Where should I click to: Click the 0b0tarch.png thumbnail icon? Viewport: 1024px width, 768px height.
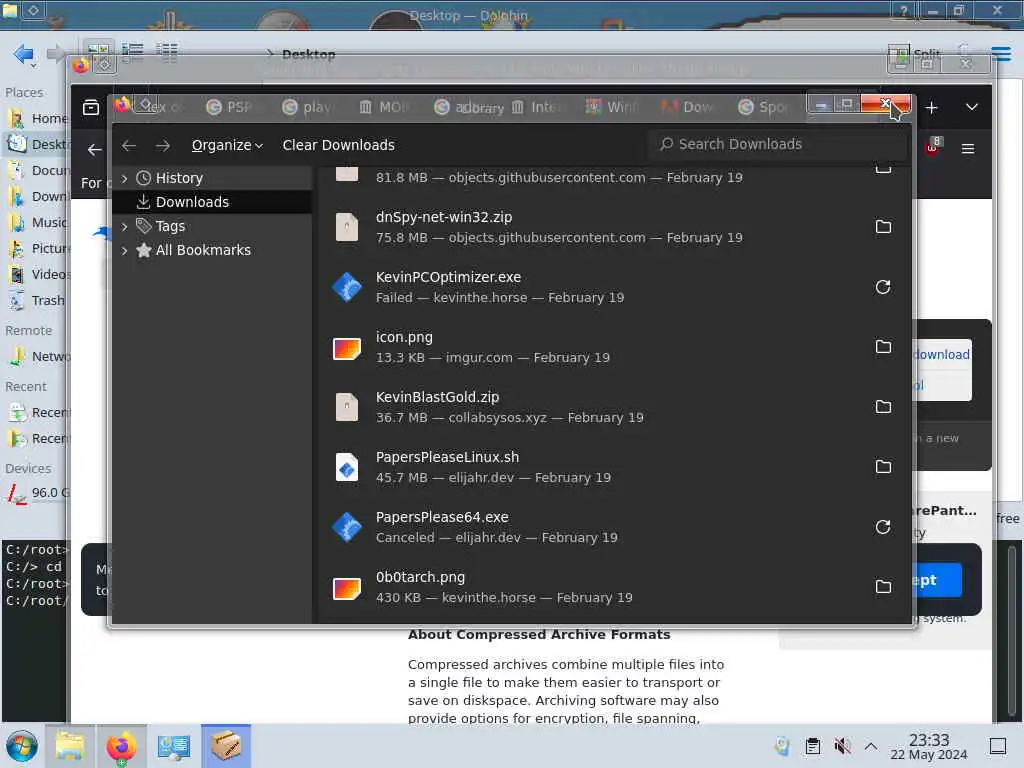tap(347, 588)
